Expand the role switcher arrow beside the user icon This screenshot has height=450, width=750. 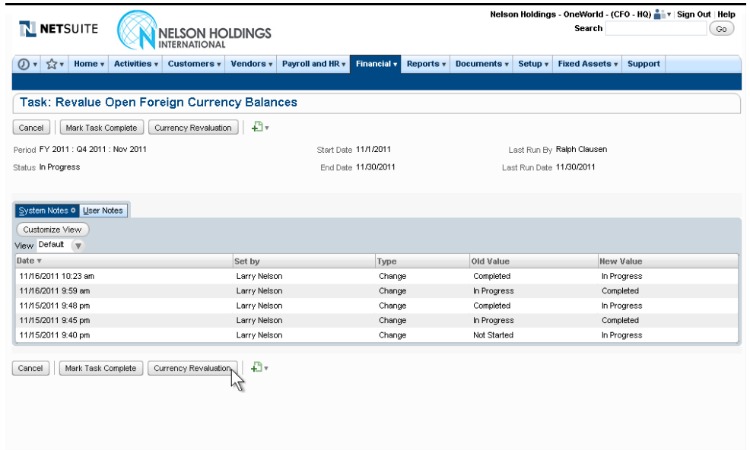point(669,14)
